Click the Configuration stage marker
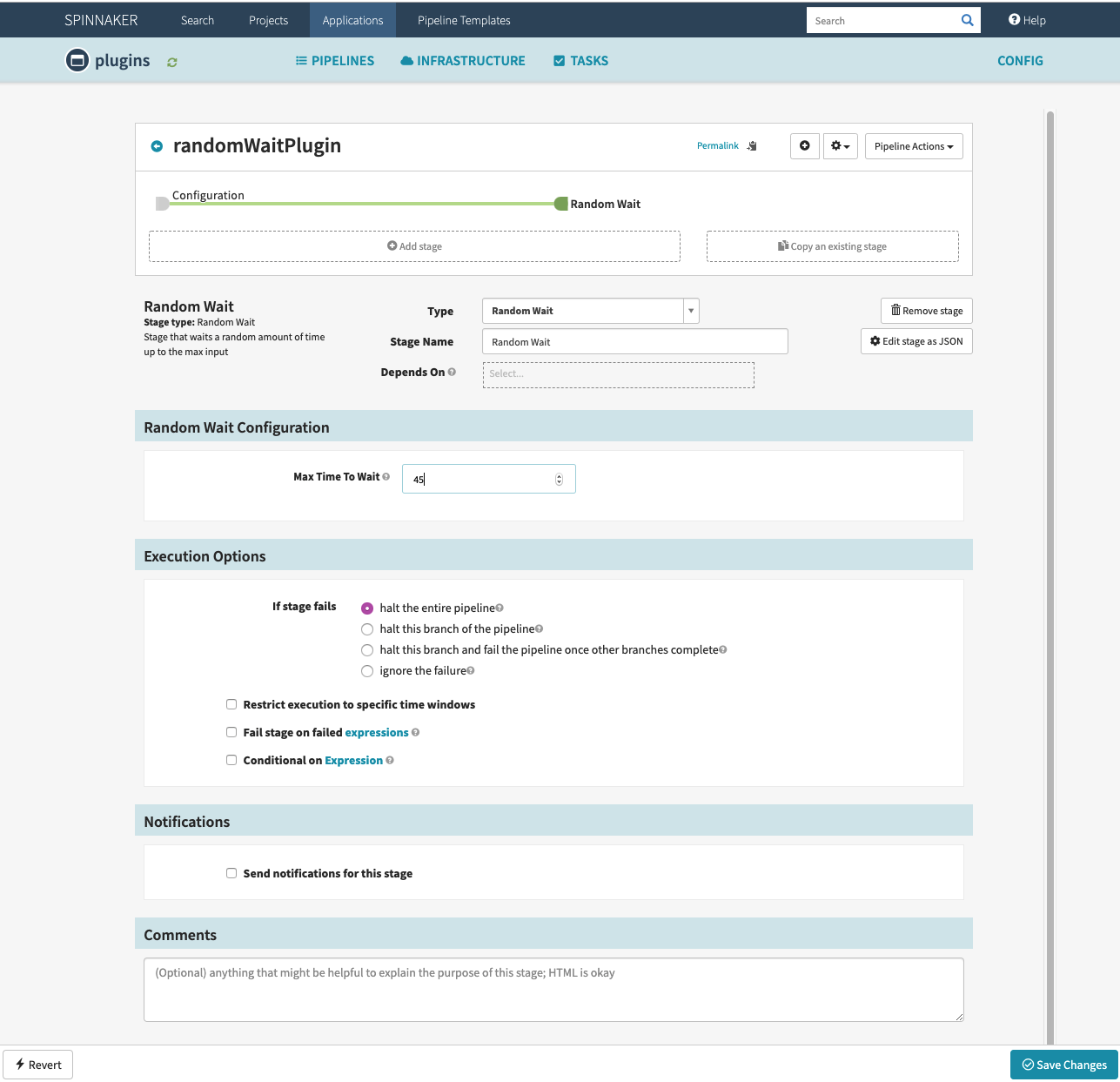This screenshot has width=1120, height=1082. pos(162,204)
